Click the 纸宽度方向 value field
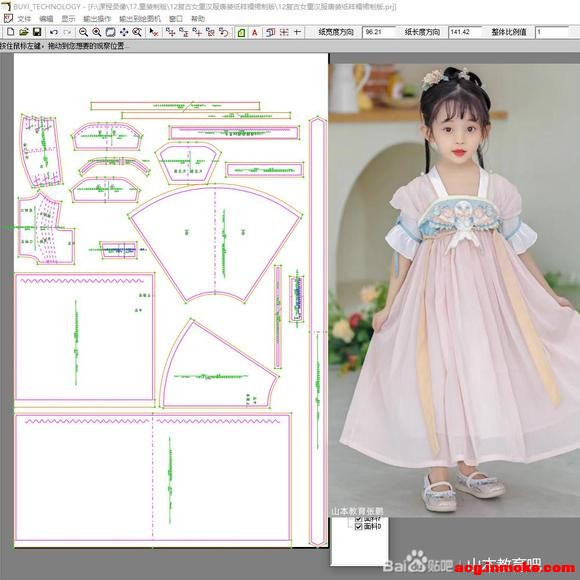The height and width of the screenshot is (580, 580). pyautogui.click(x=378, y=32)
